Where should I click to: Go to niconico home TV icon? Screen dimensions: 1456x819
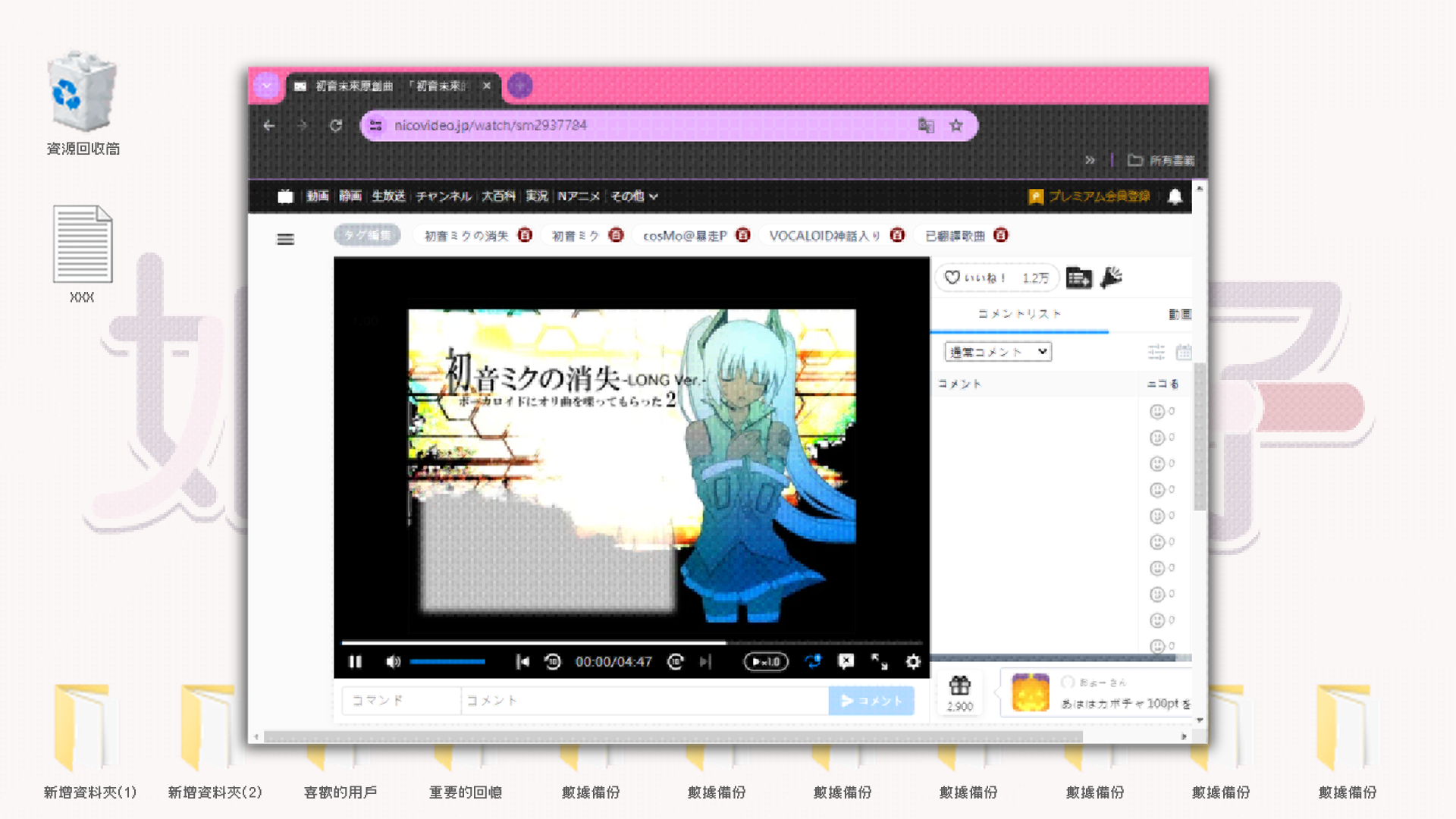pyautogui.click(x=285, y=196)
